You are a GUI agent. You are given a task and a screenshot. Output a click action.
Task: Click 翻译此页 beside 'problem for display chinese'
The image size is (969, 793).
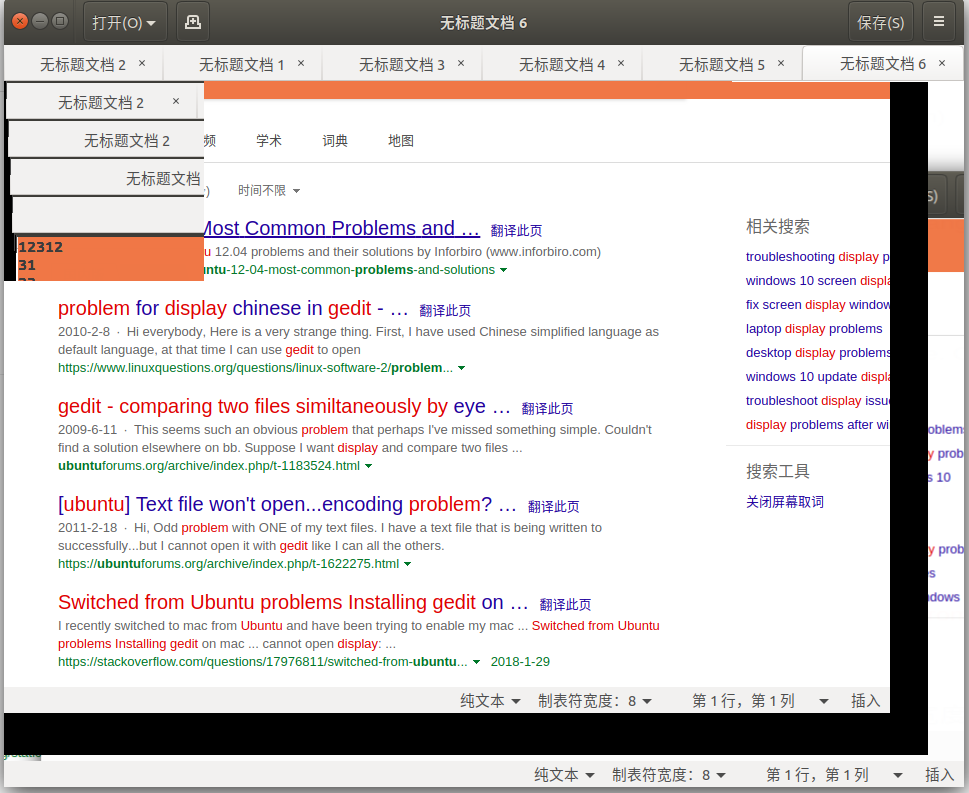coord(445,310)
